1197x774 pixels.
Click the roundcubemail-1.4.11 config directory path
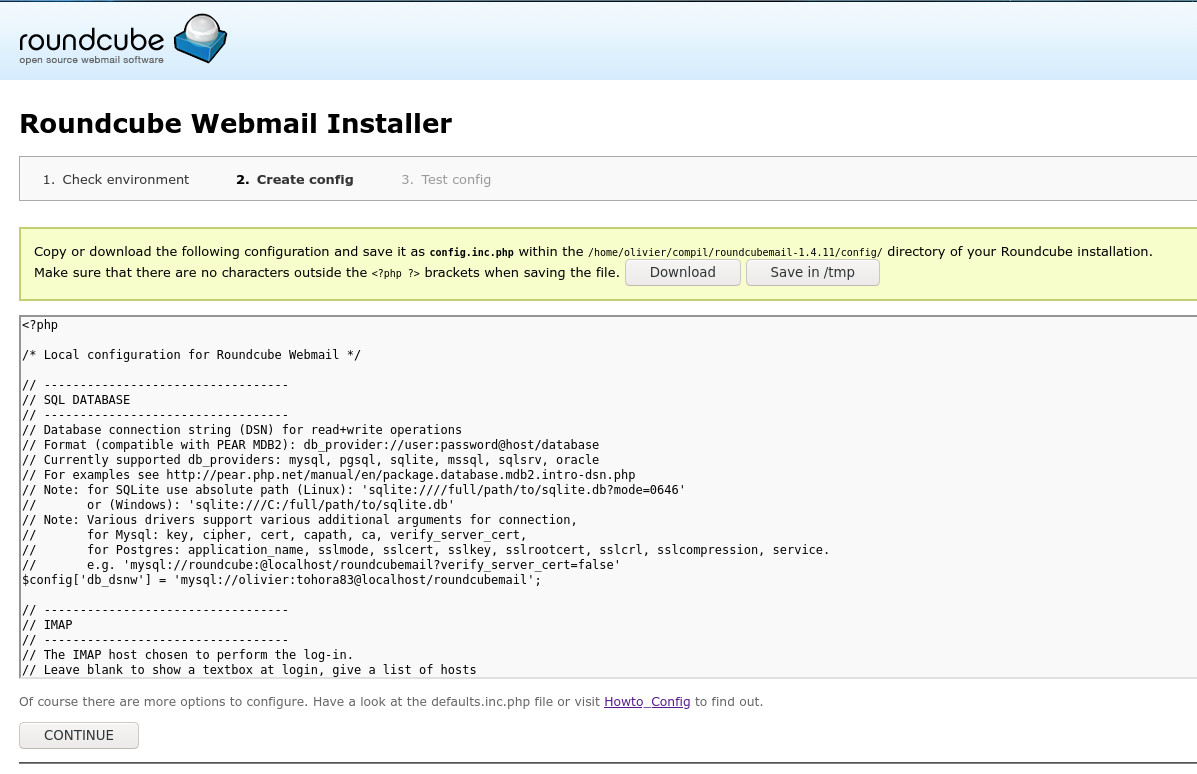735,252
